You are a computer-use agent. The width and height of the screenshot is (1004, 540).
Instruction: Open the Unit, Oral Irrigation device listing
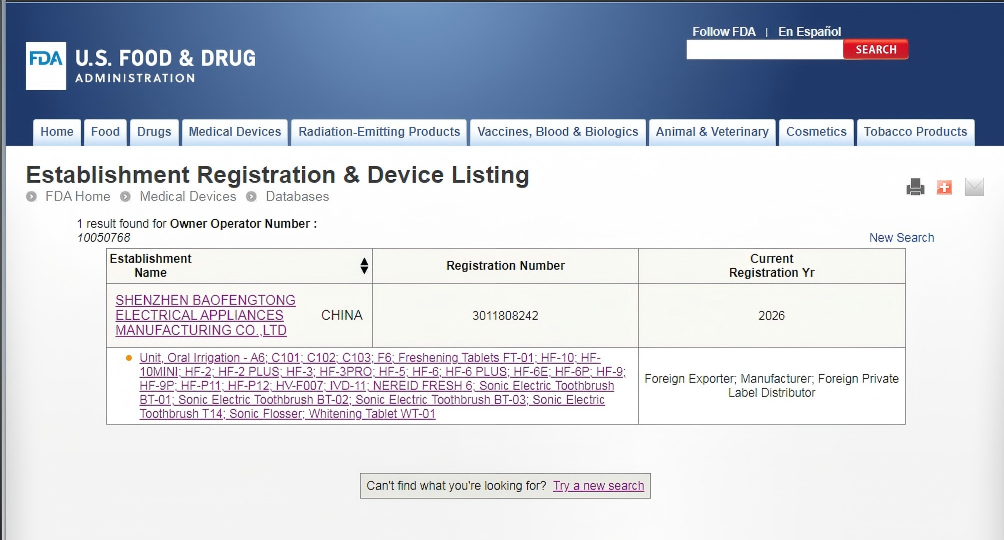click(382, 386)
